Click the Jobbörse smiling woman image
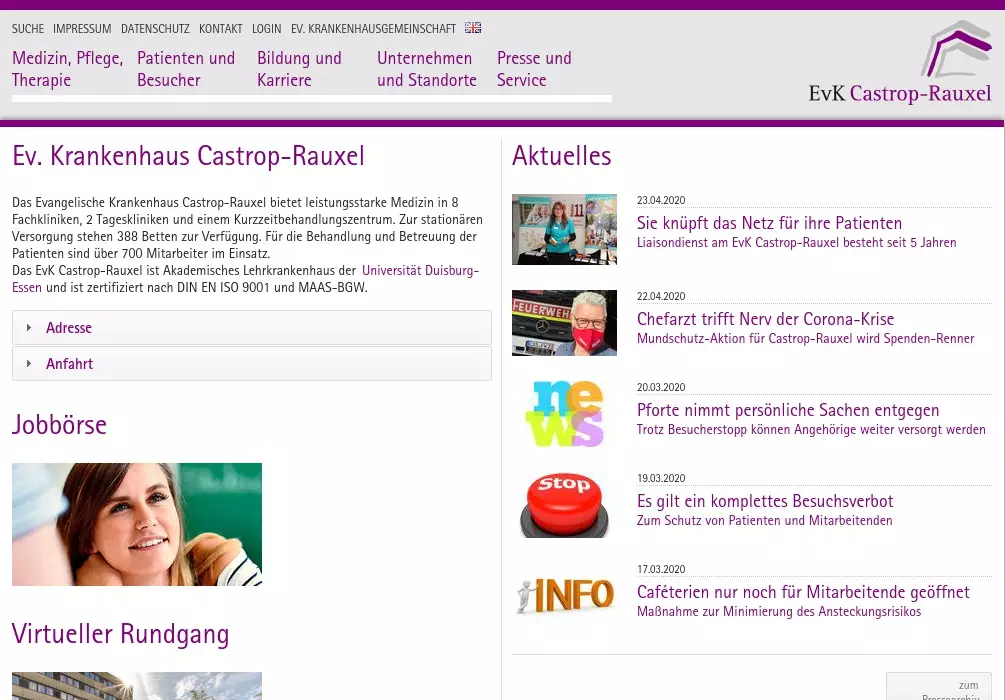This screenshot has height=700, width=1005. coord(137,524)
